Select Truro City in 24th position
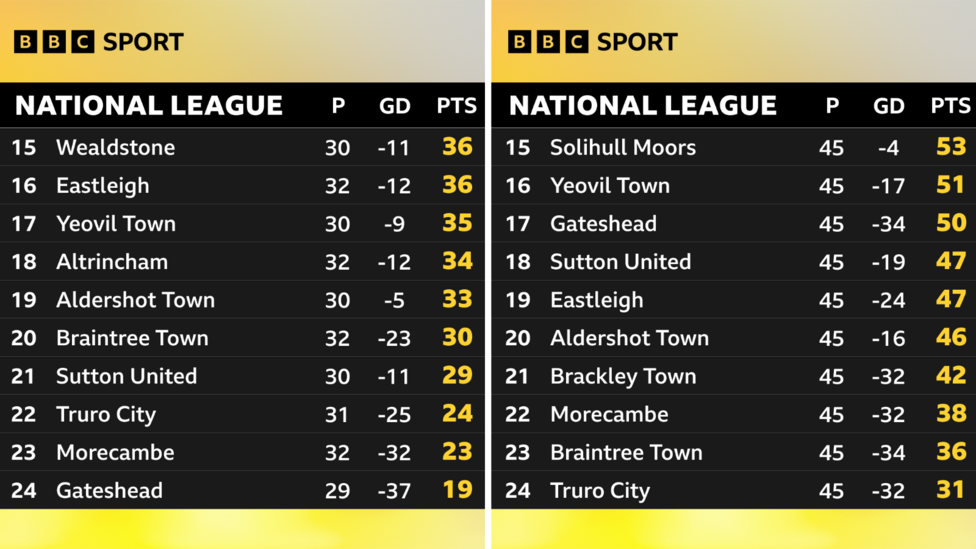The width and height of the screenshot is (976, 549). pos(600,490)
